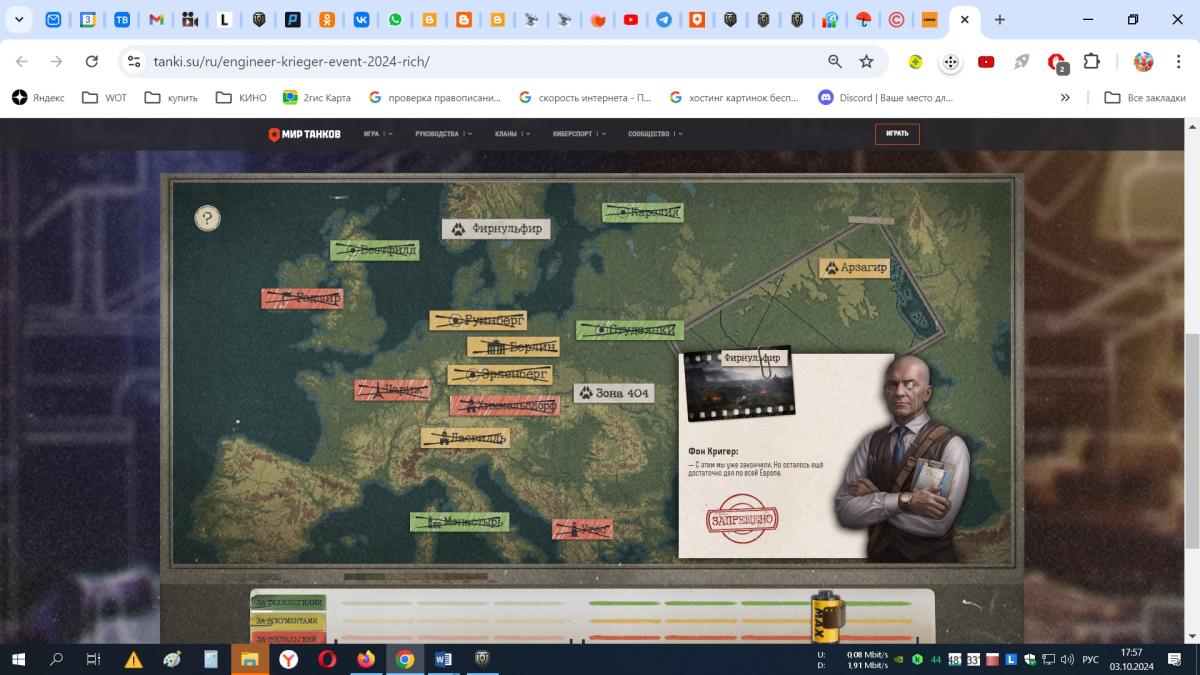Screen dimensions: 1200x675
Task: Select the crossed-out Берлин marker
Action: (x=513, y=347)
